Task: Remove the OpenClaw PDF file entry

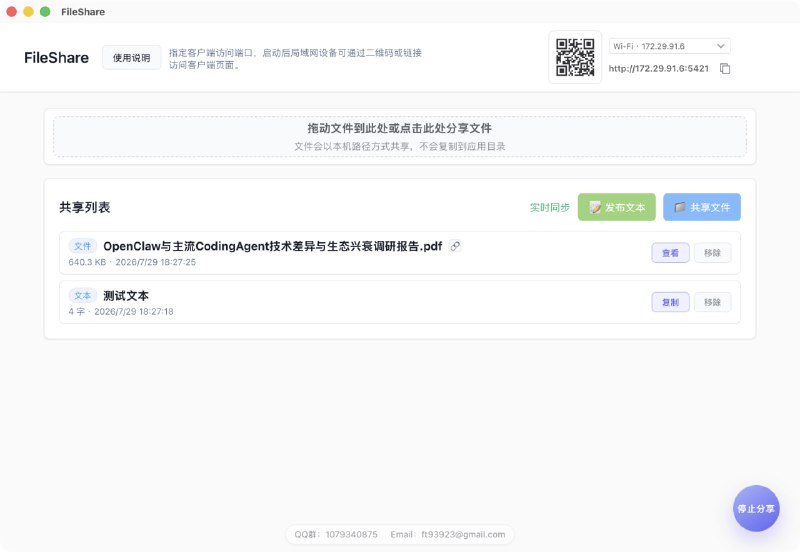Action: pos(712,253)
